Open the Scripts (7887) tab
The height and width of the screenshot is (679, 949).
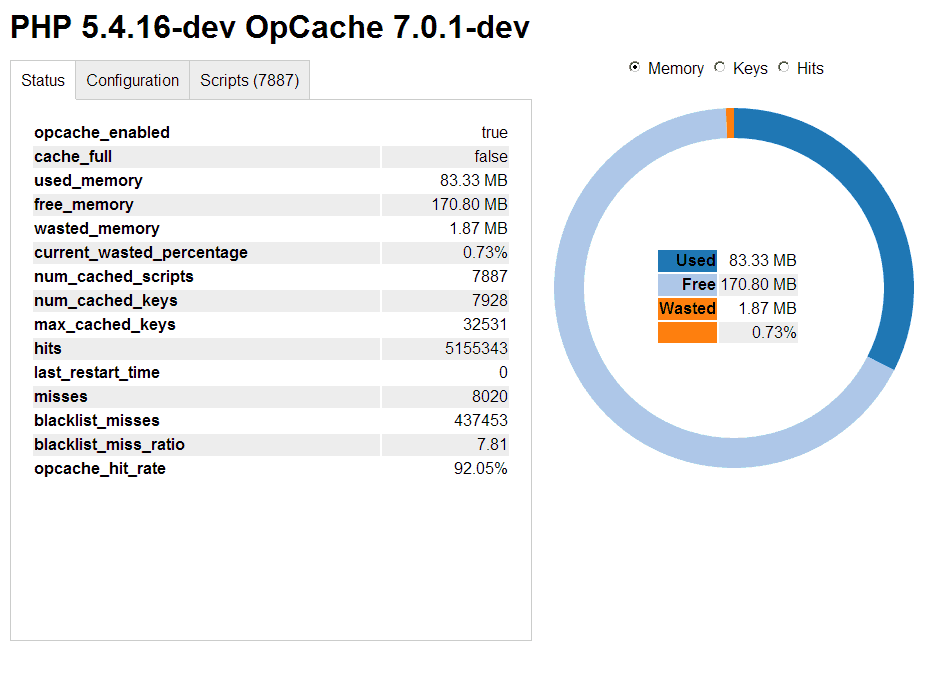[x=249, y=80]
